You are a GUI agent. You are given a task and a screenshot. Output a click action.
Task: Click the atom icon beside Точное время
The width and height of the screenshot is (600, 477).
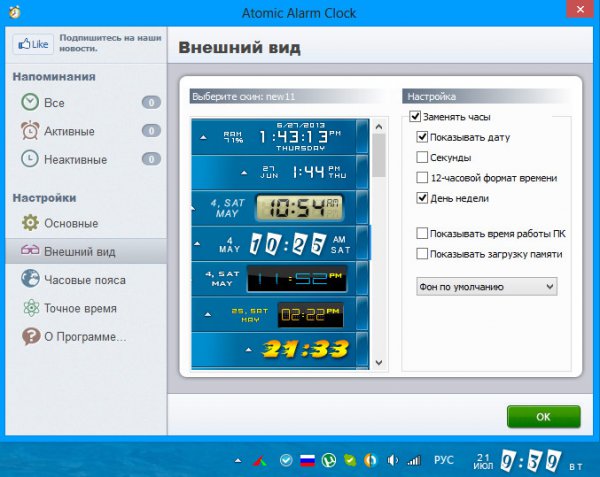(31, 308)
